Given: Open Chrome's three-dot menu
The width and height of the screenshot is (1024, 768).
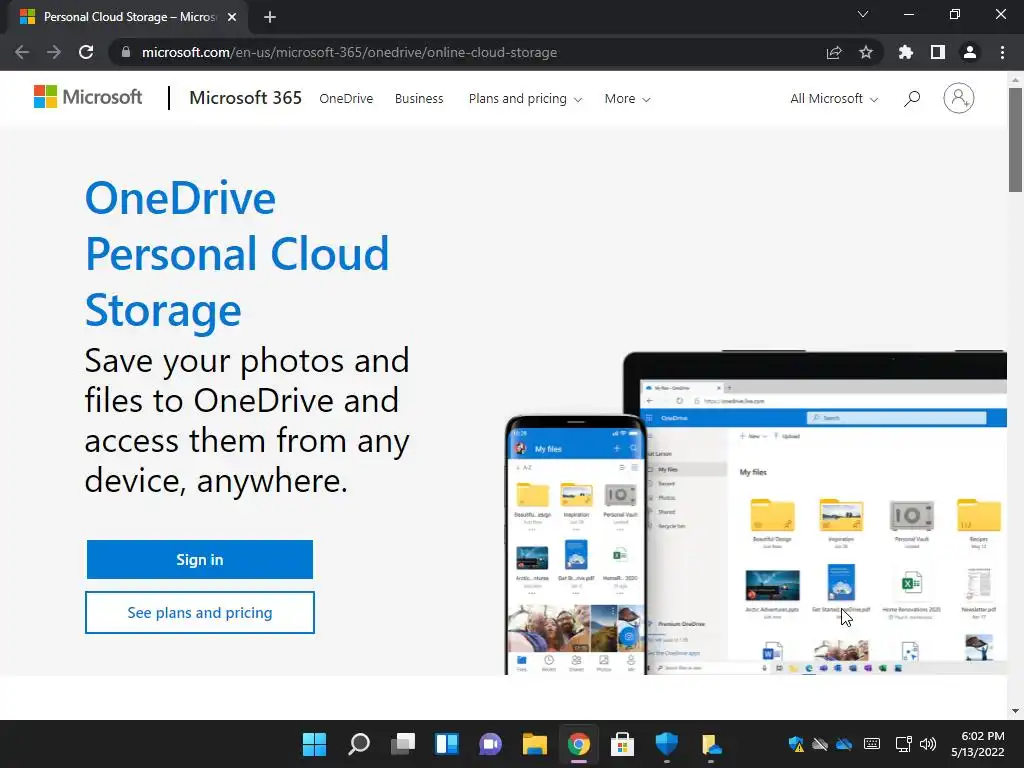Looking at the screenshot, I should (x=1002, y=52).
